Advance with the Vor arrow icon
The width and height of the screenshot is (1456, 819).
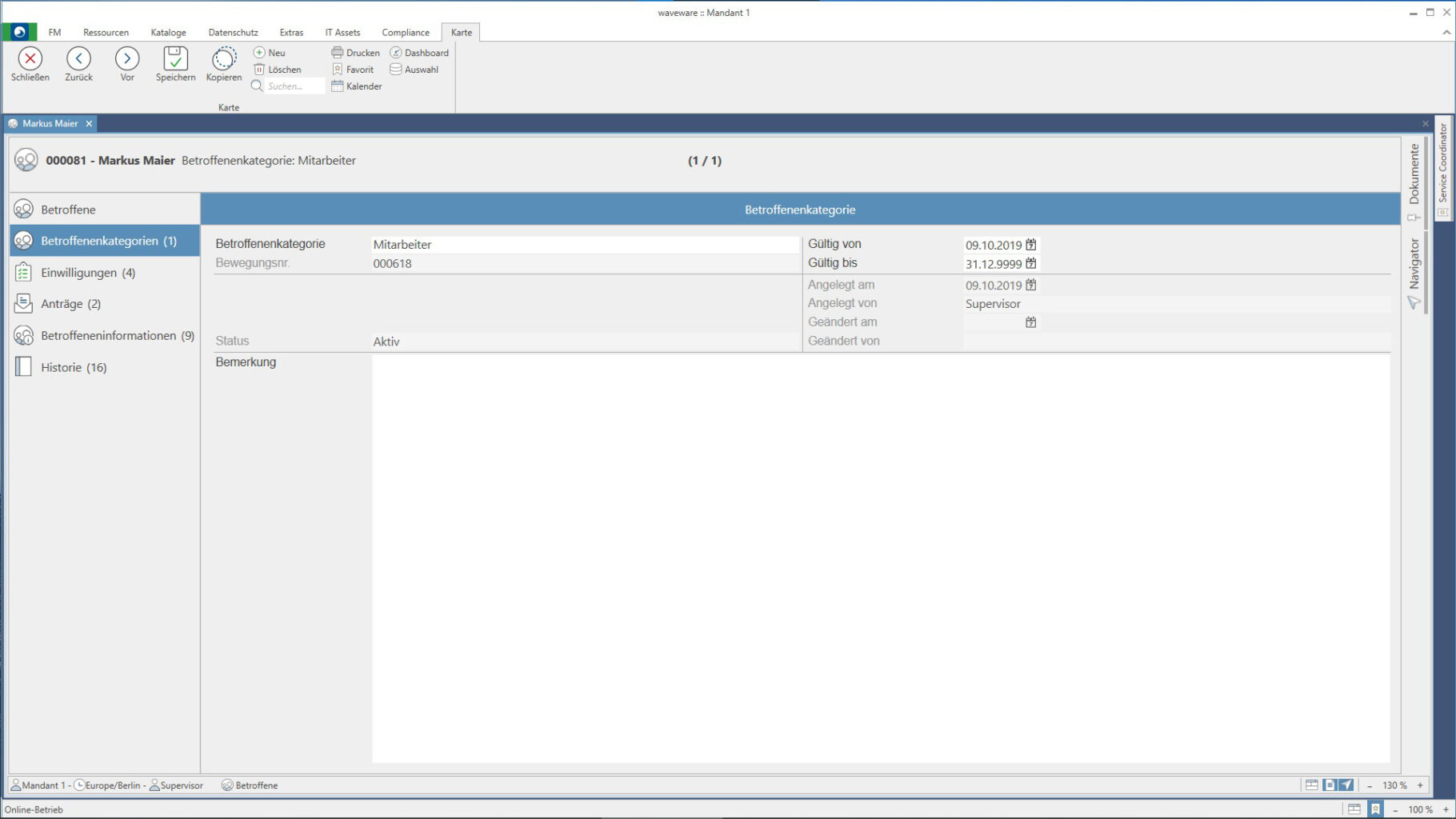pos(127,59)
